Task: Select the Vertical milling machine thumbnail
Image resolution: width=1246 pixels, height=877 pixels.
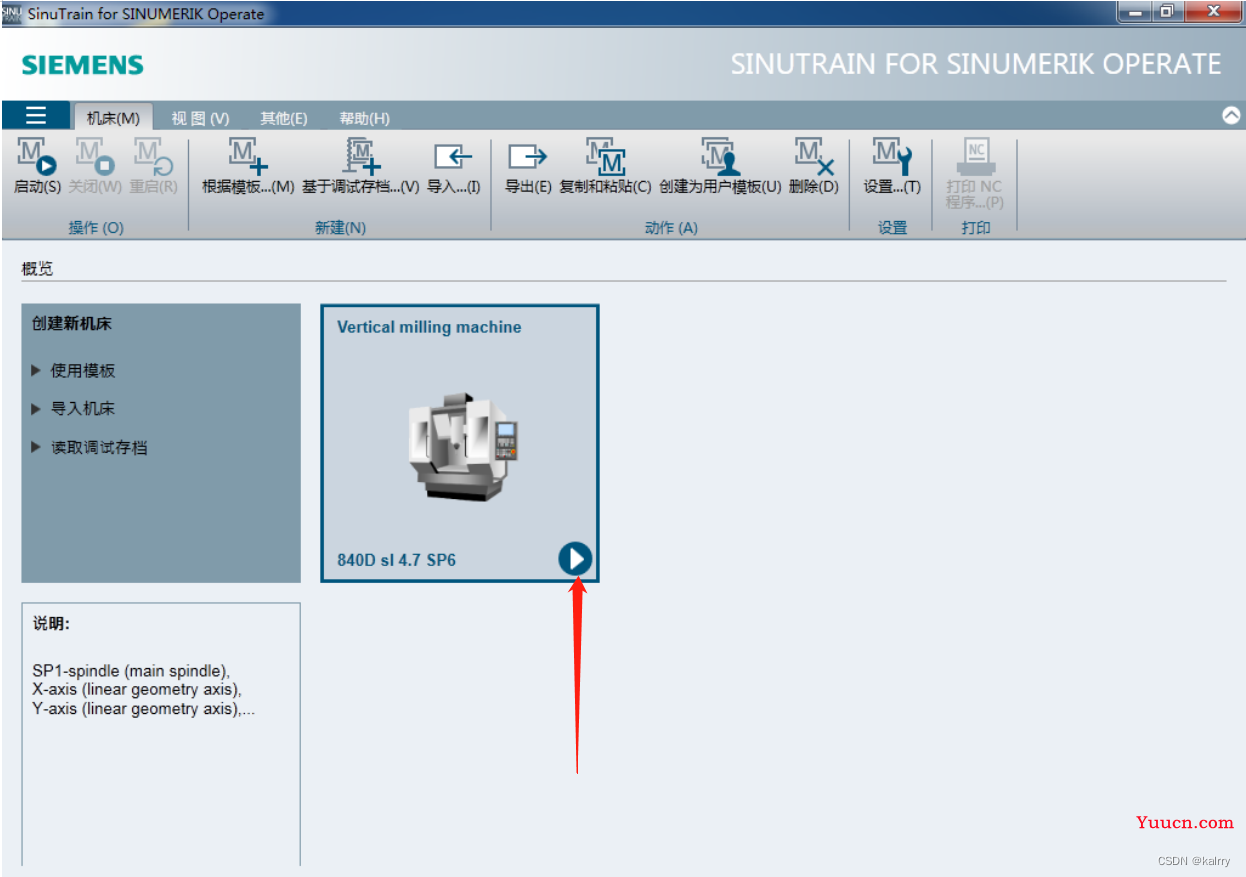Action: pyautogui.click(x=464, y=446)
